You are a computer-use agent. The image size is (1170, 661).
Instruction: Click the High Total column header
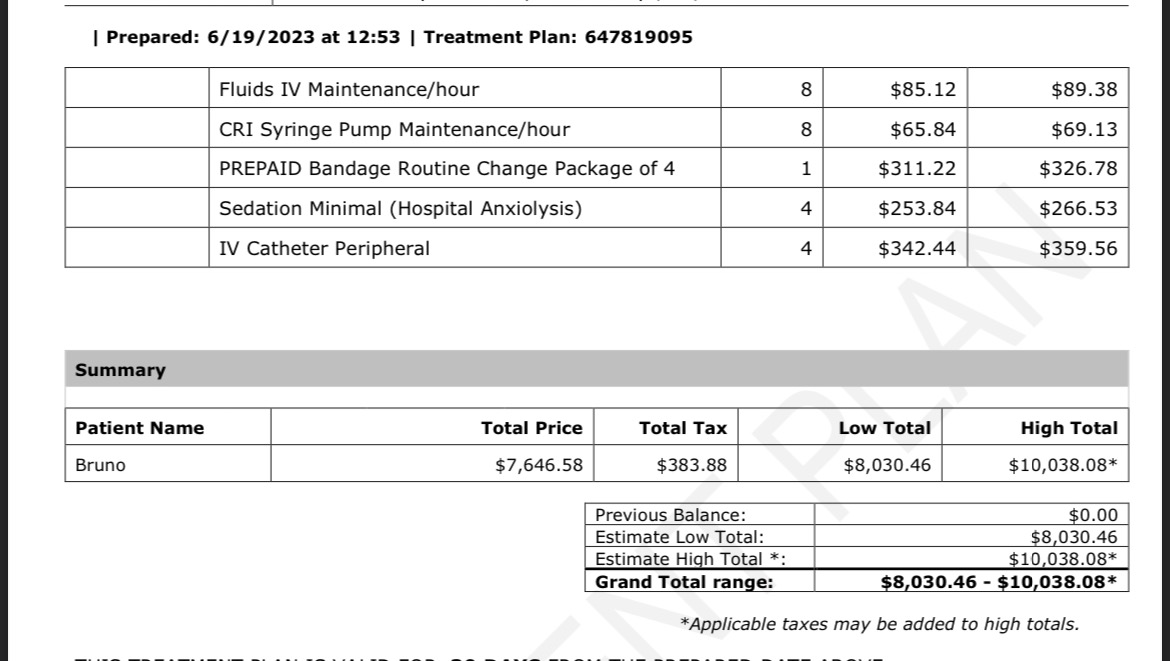tap(1068, 428)
